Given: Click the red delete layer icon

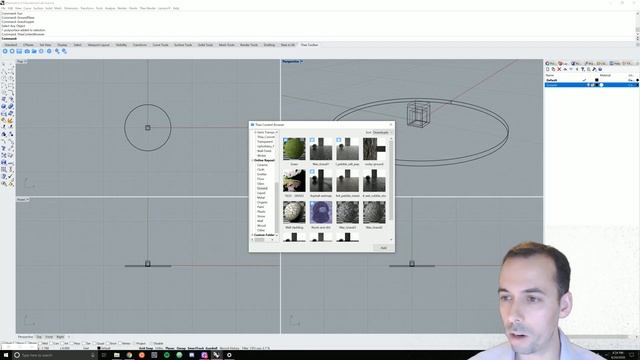Looking at the screenshot, I should (x=559, y=69).
